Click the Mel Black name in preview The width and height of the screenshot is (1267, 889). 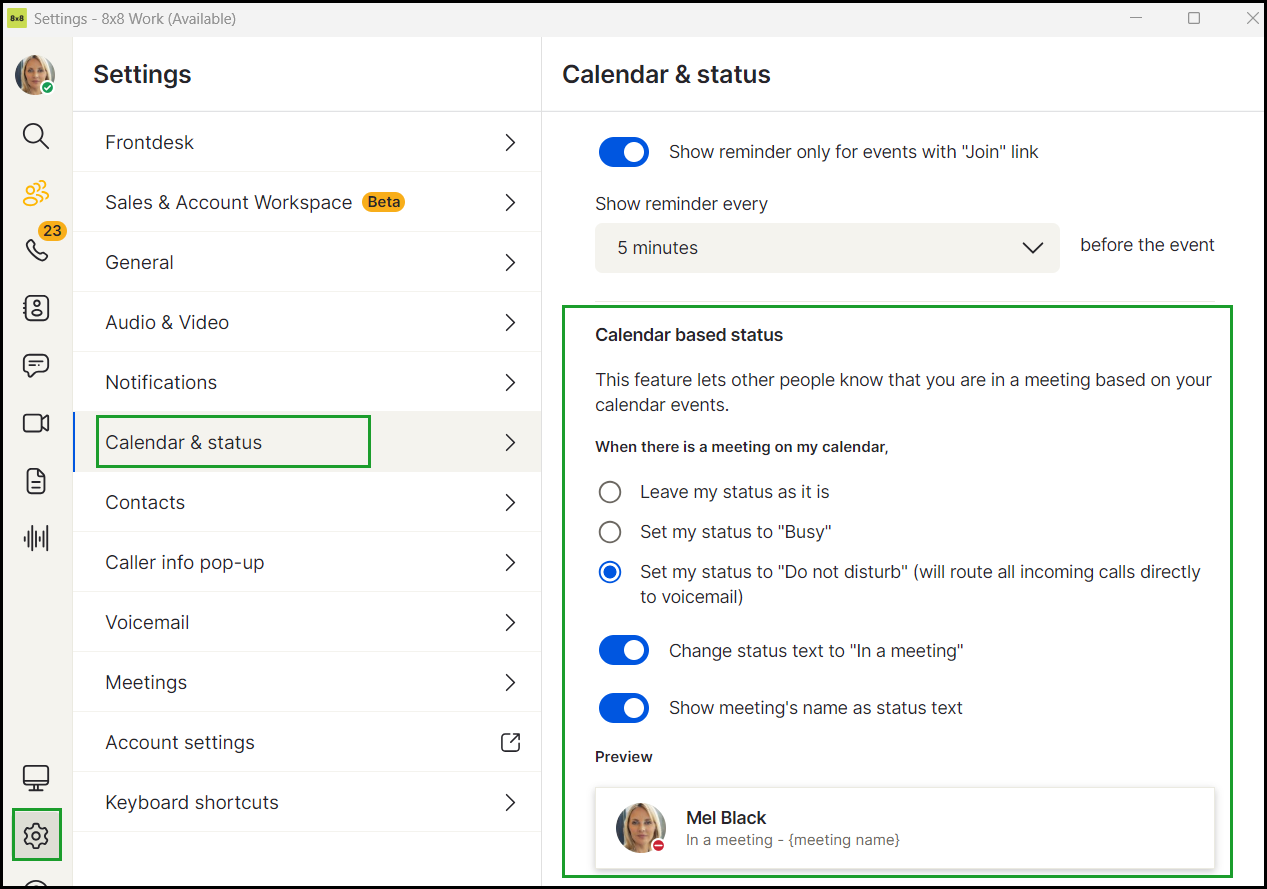[726, 817]
